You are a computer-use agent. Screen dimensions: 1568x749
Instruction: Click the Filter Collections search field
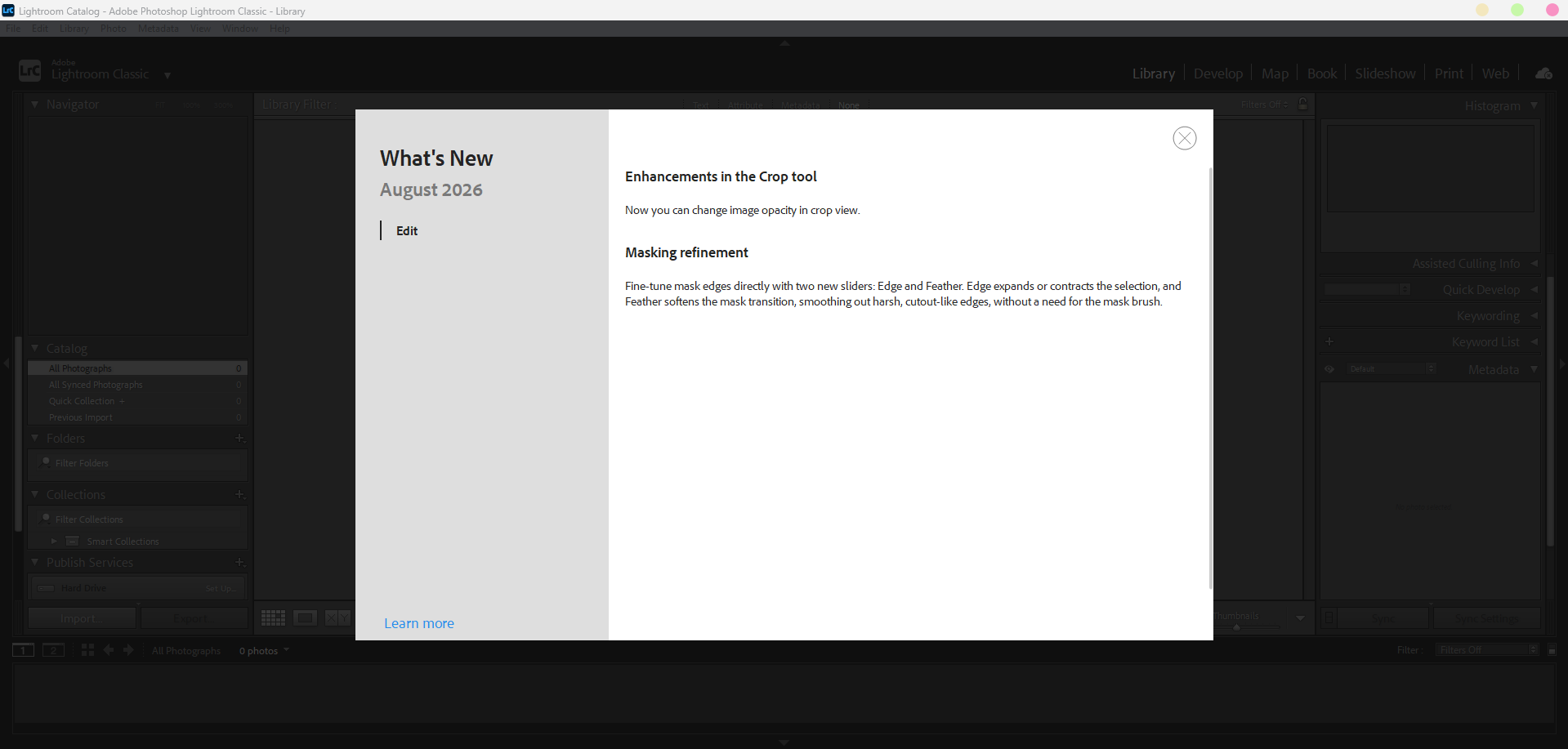tap(137, 519)
